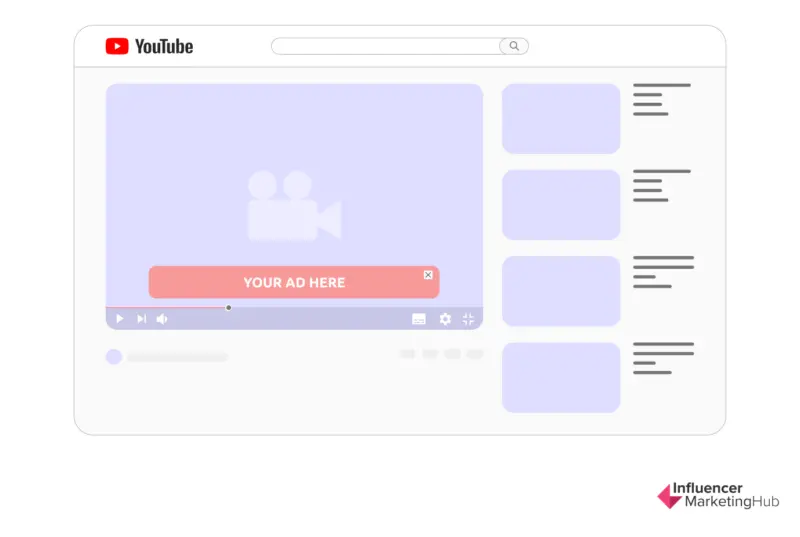The height and width of the screenshot is (537, 800).
Task: Close the YOUR AD HERE banner
Action: coord(428,275)
